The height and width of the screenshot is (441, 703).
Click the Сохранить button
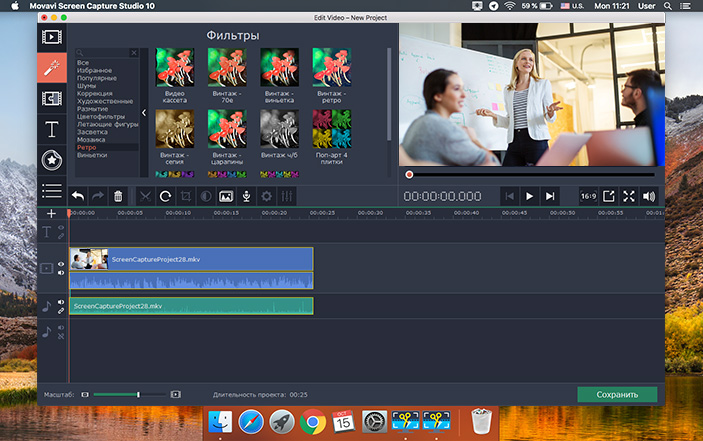pyautogui.click(x=617, y=394)
